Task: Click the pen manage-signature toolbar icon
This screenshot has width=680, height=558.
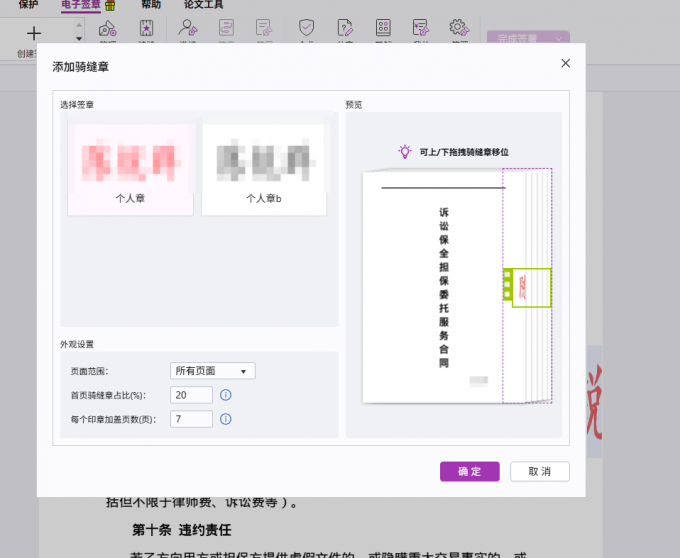Action: click(108, 29)
